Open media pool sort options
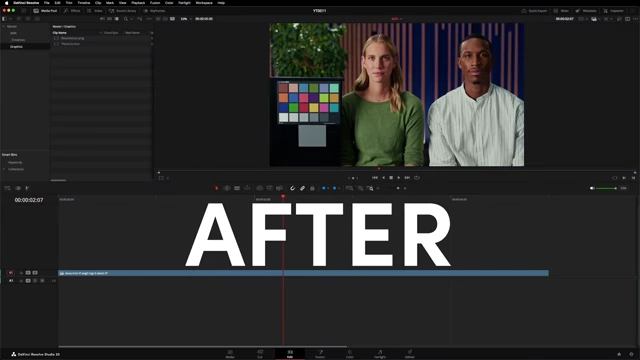 point(140,19)
